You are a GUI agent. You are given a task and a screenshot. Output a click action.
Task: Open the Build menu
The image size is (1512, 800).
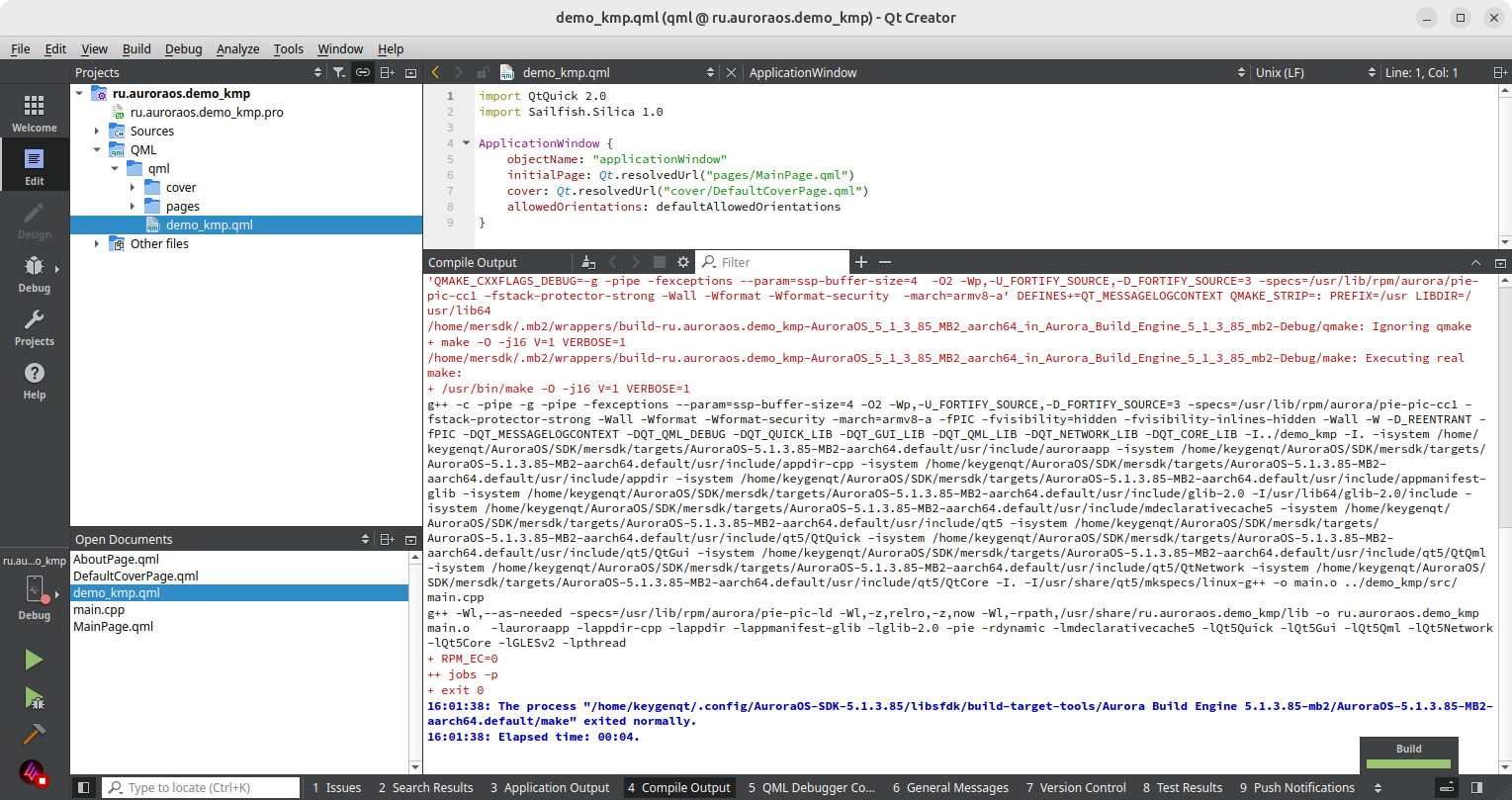click(x=136, y=48)
